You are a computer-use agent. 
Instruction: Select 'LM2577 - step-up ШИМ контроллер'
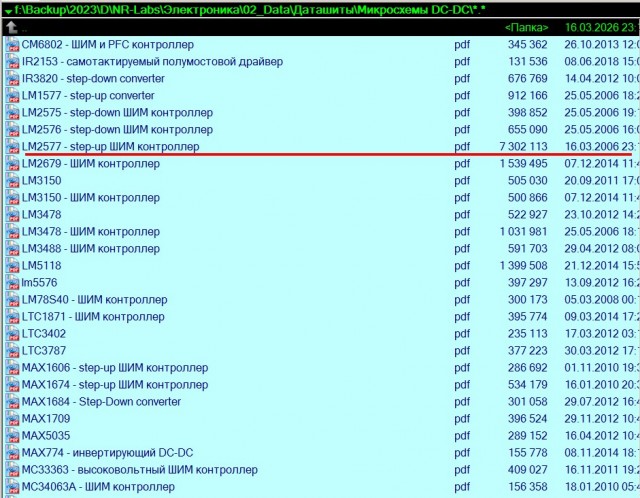coord(111,147)
